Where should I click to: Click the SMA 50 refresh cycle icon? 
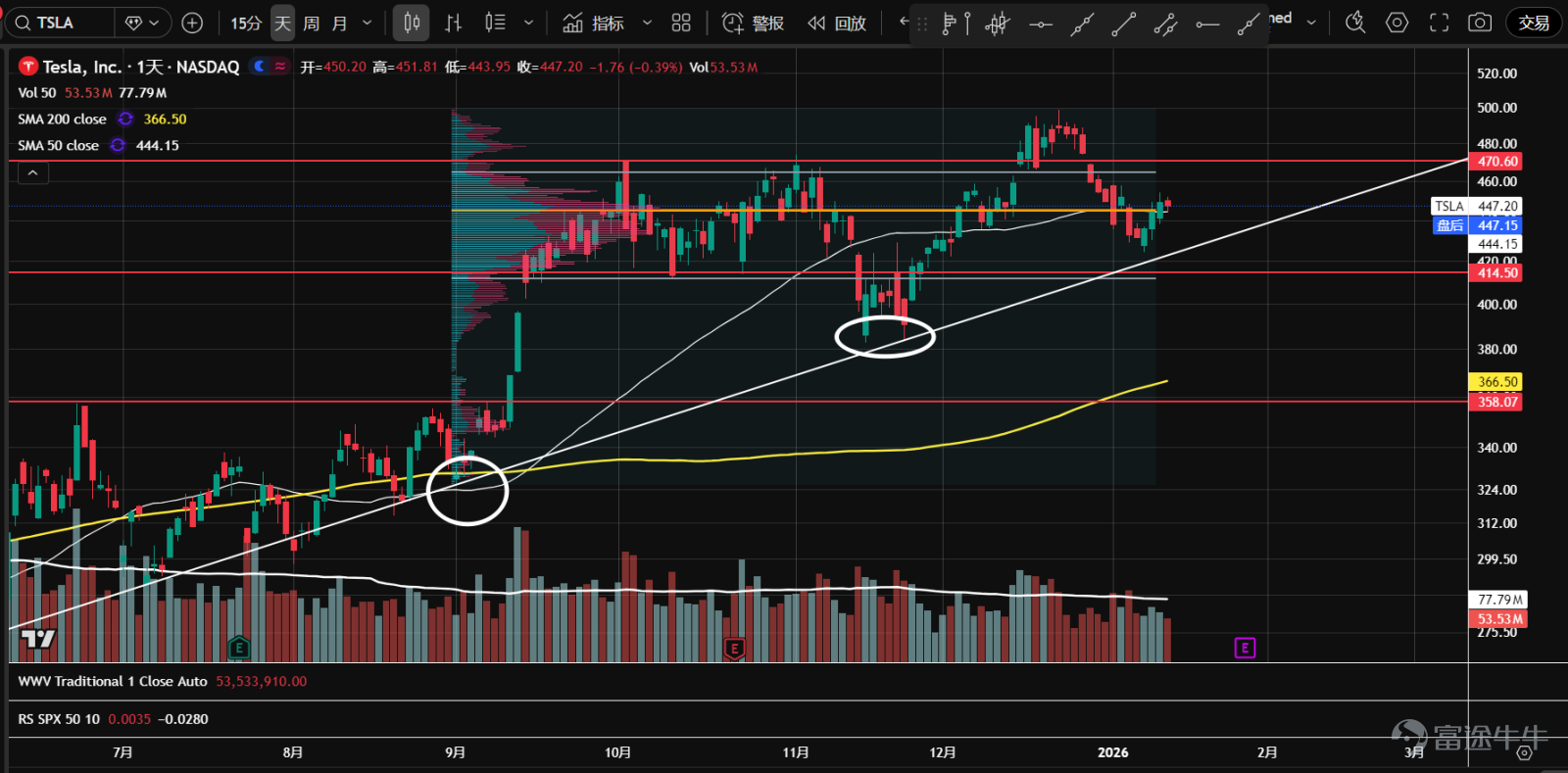[x=118, y=146]
